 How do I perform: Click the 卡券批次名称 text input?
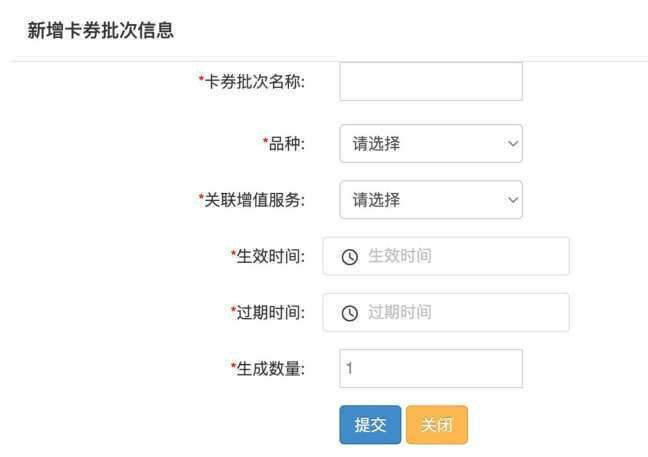pyautogui.click(x=431, y=81)
